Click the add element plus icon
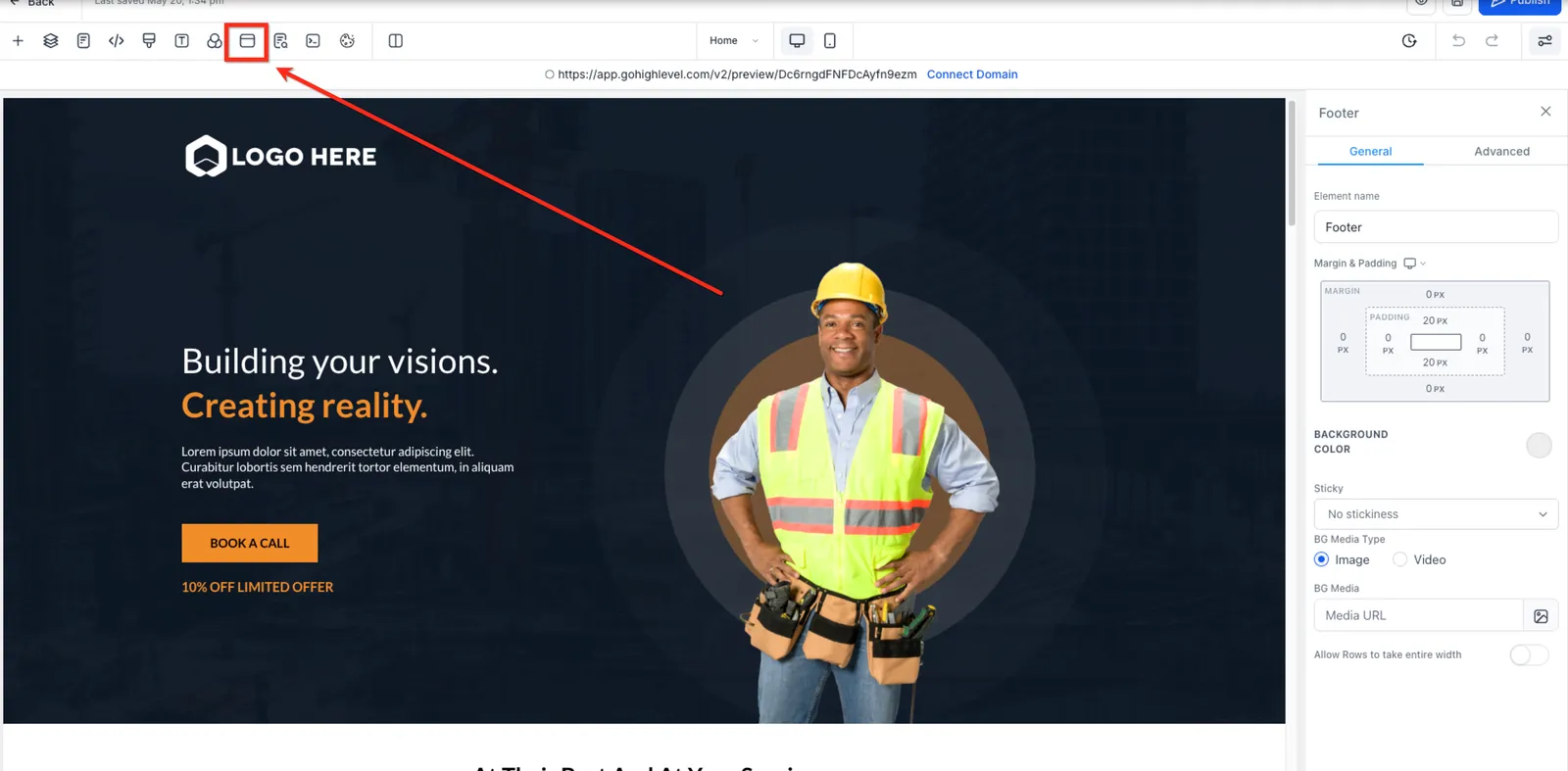The width and height of the screenshot is (1568, 771). tap(18, 40)
